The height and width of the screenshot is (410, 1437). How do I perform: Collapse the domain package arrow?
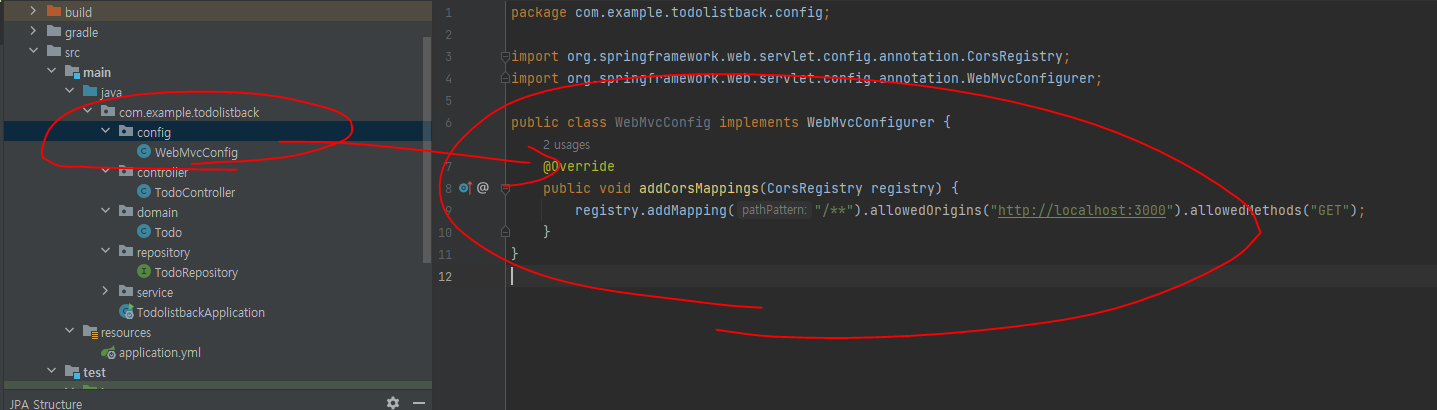click(105, 212)
